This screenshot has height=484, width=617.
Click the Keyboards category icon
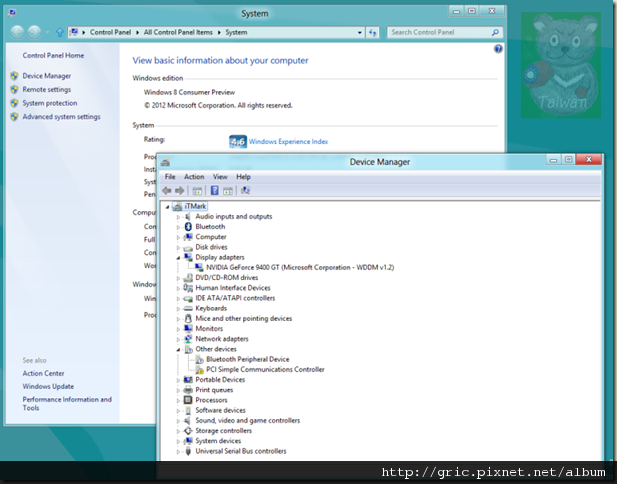[188, 308]
